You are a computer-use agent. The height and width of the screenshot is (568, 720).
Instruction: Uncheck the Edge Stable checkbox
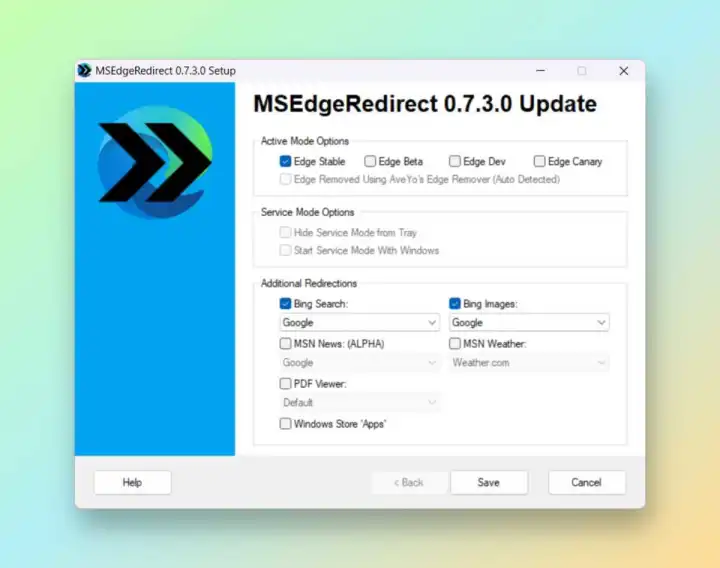tap(286, 161)
